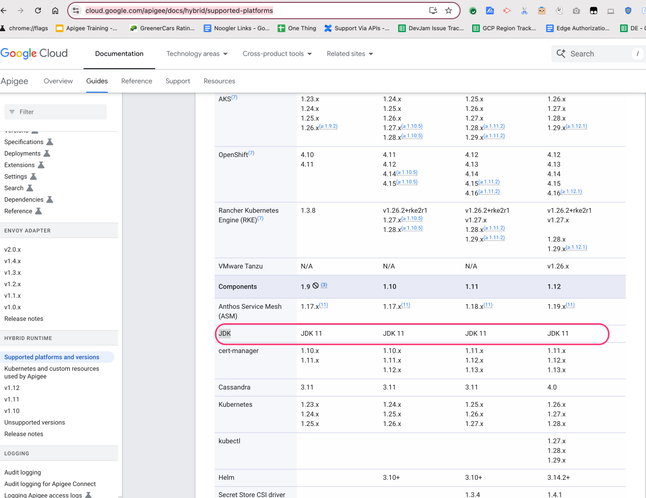Expand the Cross-product tools dropdown
Screen dimensions: 646x498
(x=277, y=54)
